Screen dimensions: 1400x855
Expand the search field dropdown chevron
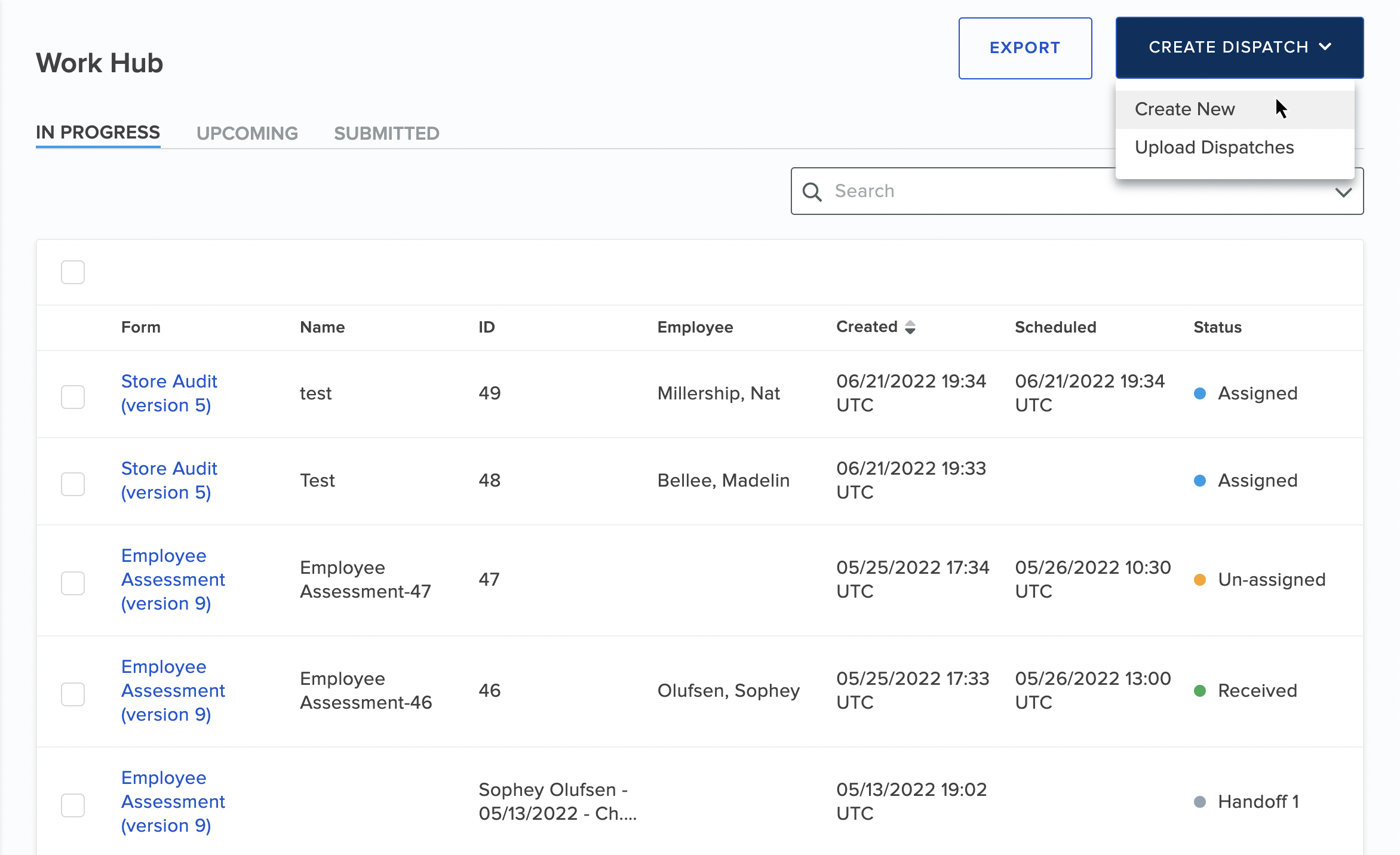pos(1343,192)
